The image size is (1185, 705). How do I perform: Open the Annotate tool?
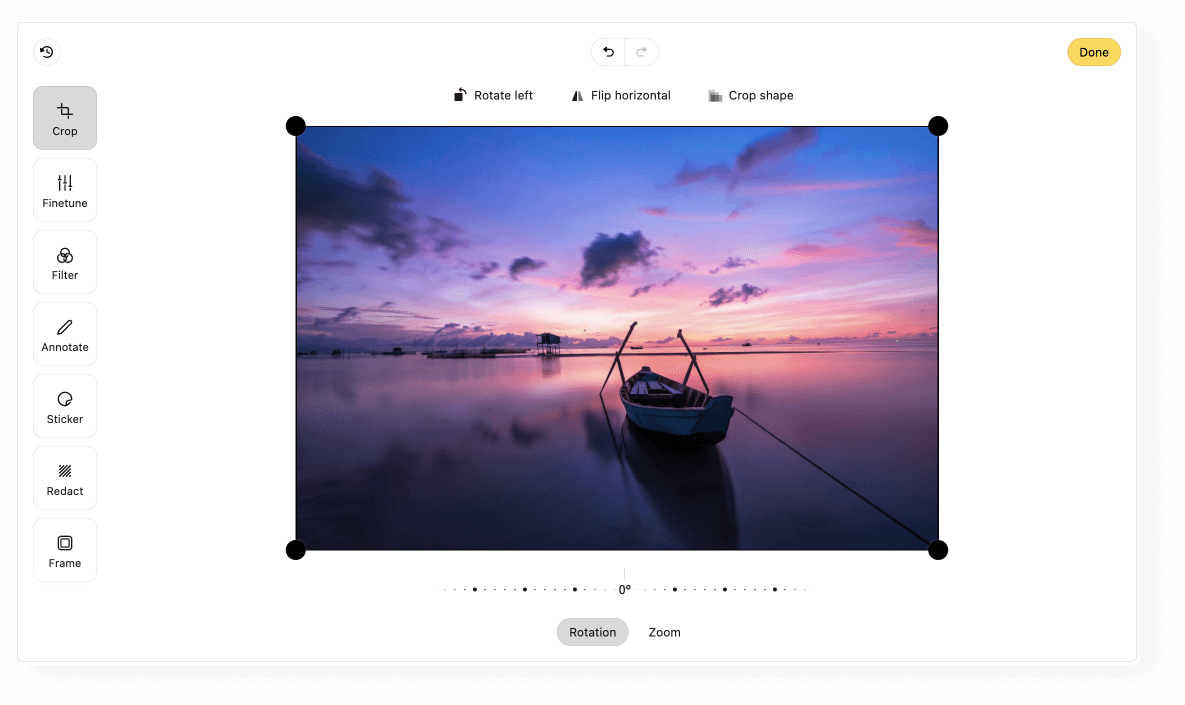click(x=64, y=333)
